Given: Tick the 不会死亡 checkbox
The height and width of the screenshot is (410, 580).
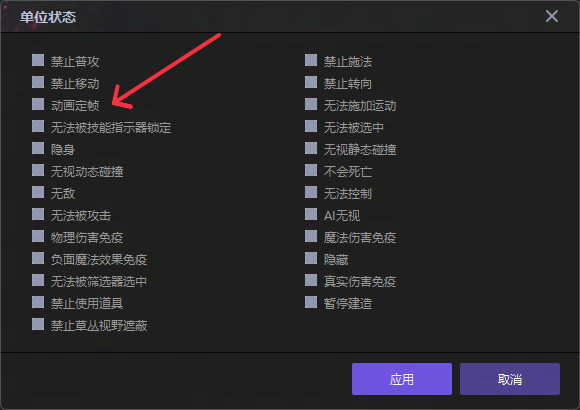Looking at the screenshot, I should coord(311,170).
